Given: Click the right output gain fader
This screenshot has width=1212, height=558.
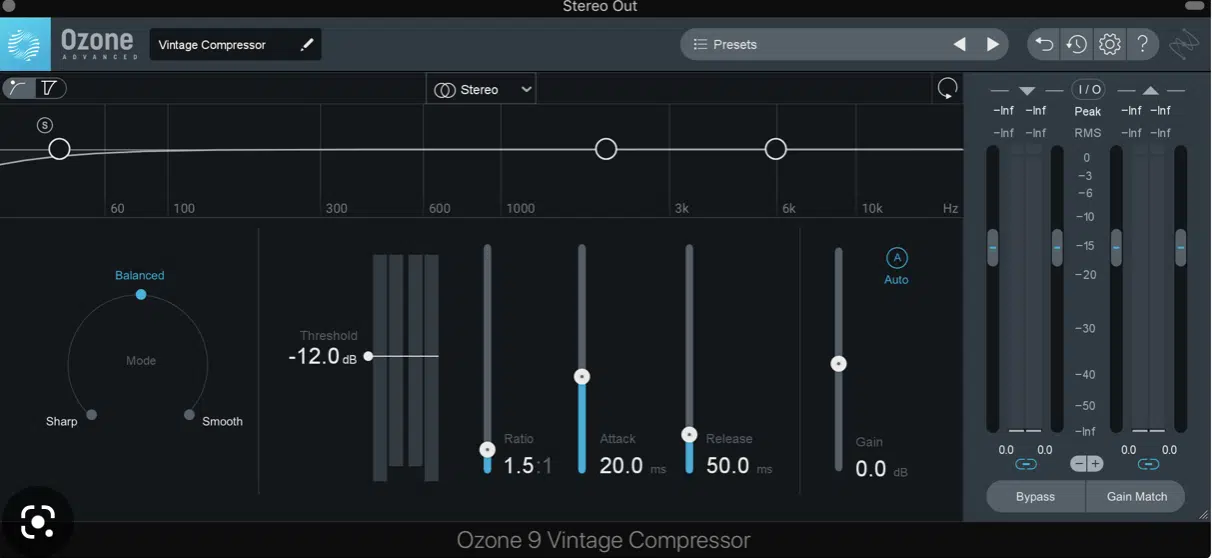Looking at the screenshot, I should tap(1181, 247).
